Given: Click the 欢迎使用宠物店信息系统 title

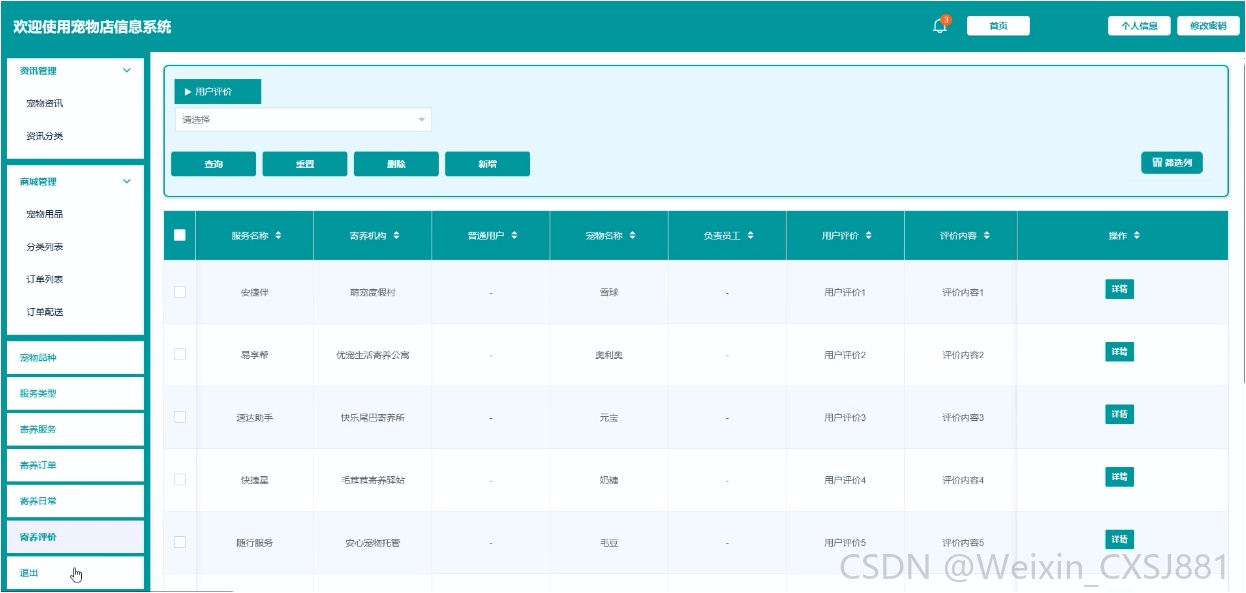Looking at the screenshot, I should tap(92, 27).
